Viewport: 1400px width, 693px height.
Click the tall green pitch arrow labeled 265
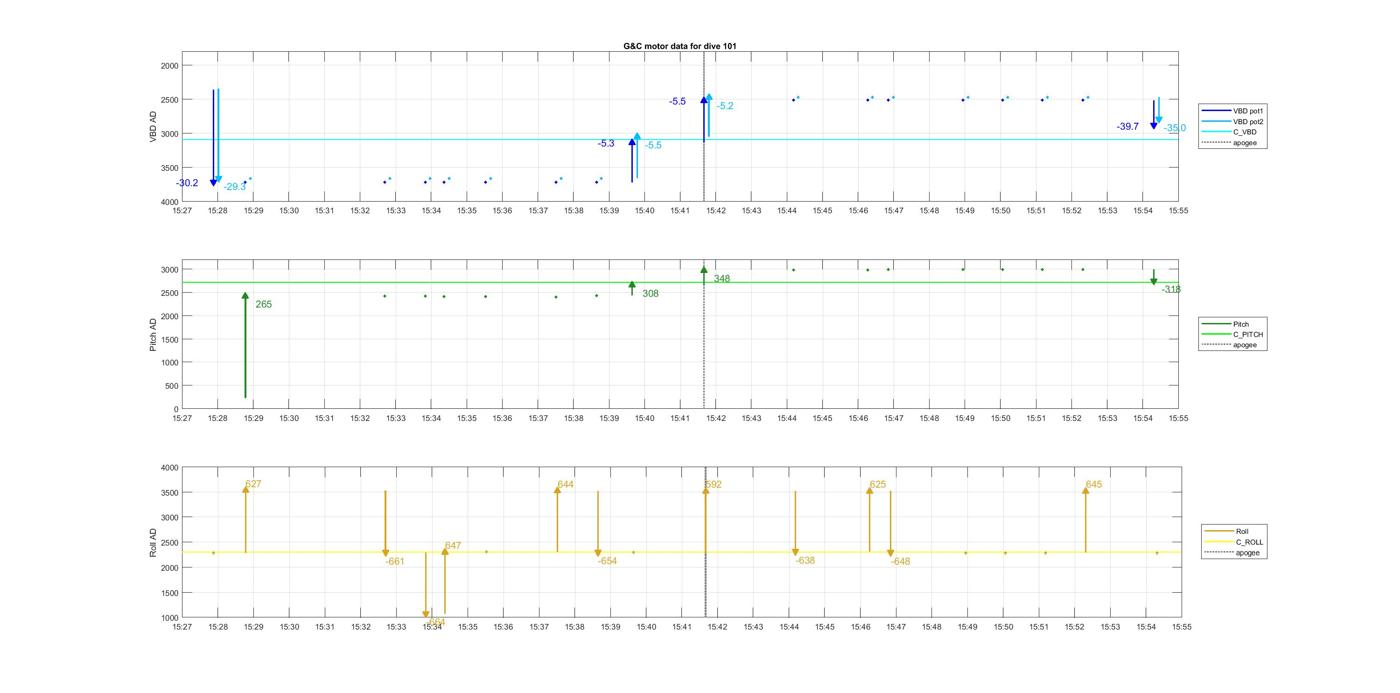[x=245, y=345]
